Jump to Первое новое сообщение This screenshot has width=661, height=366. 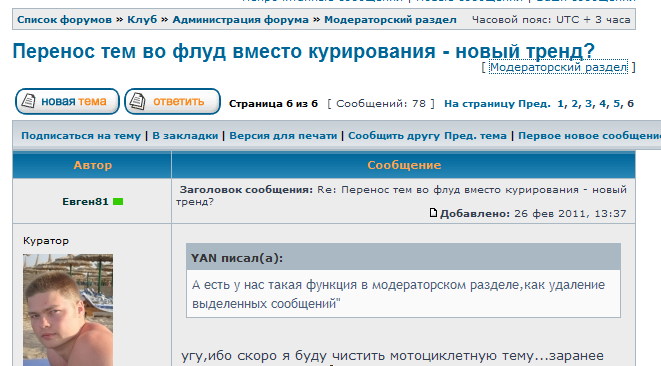[589, 136]
